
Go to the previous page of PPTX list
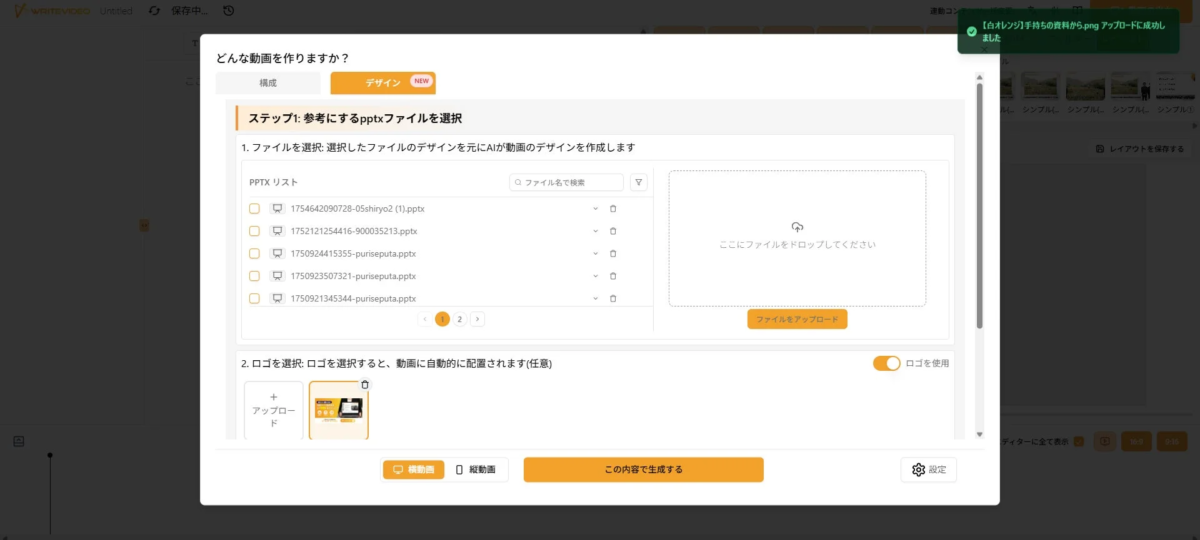(425, 319)
